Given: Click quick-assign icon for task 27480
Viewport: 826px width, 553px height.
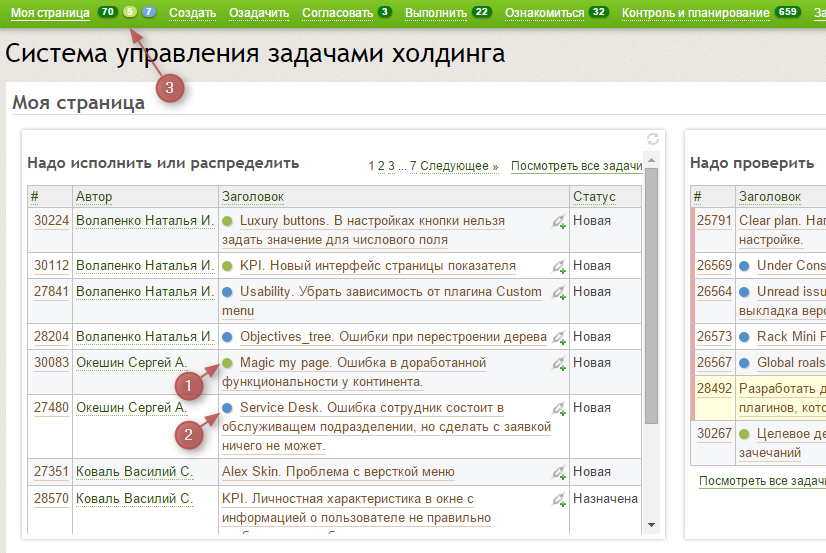Looking at the screenshot, I should [x=559, y=409].
